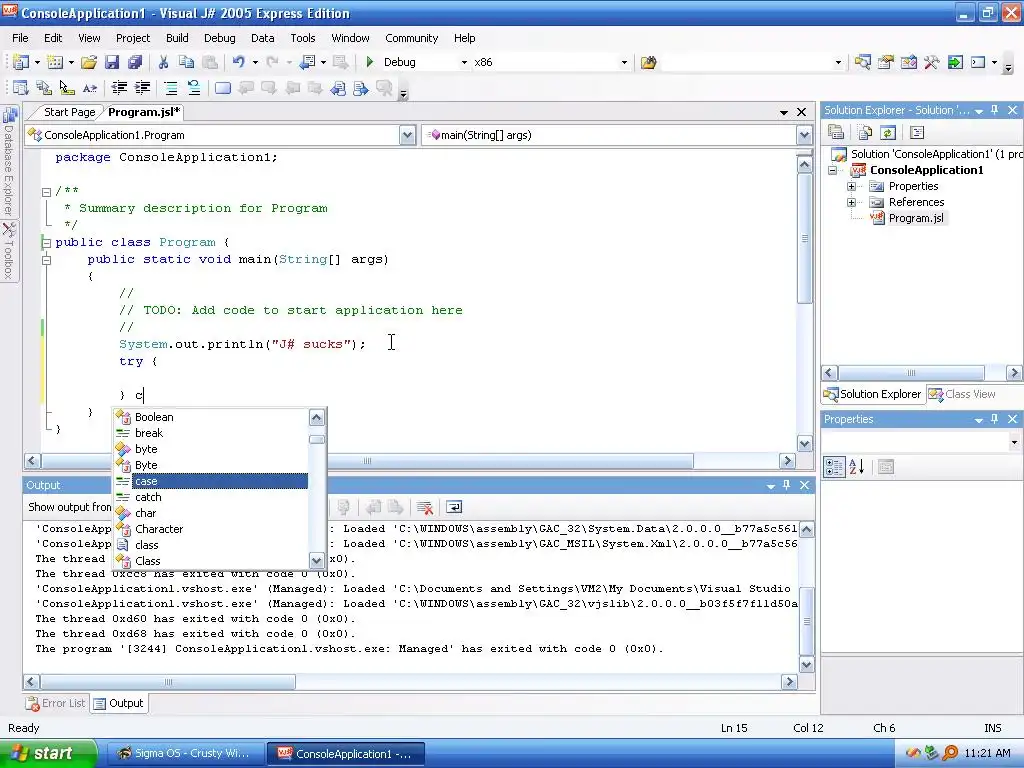Open the Debug menu
The width and height of the screenshot is (1024, 768).
pos(219,38)
